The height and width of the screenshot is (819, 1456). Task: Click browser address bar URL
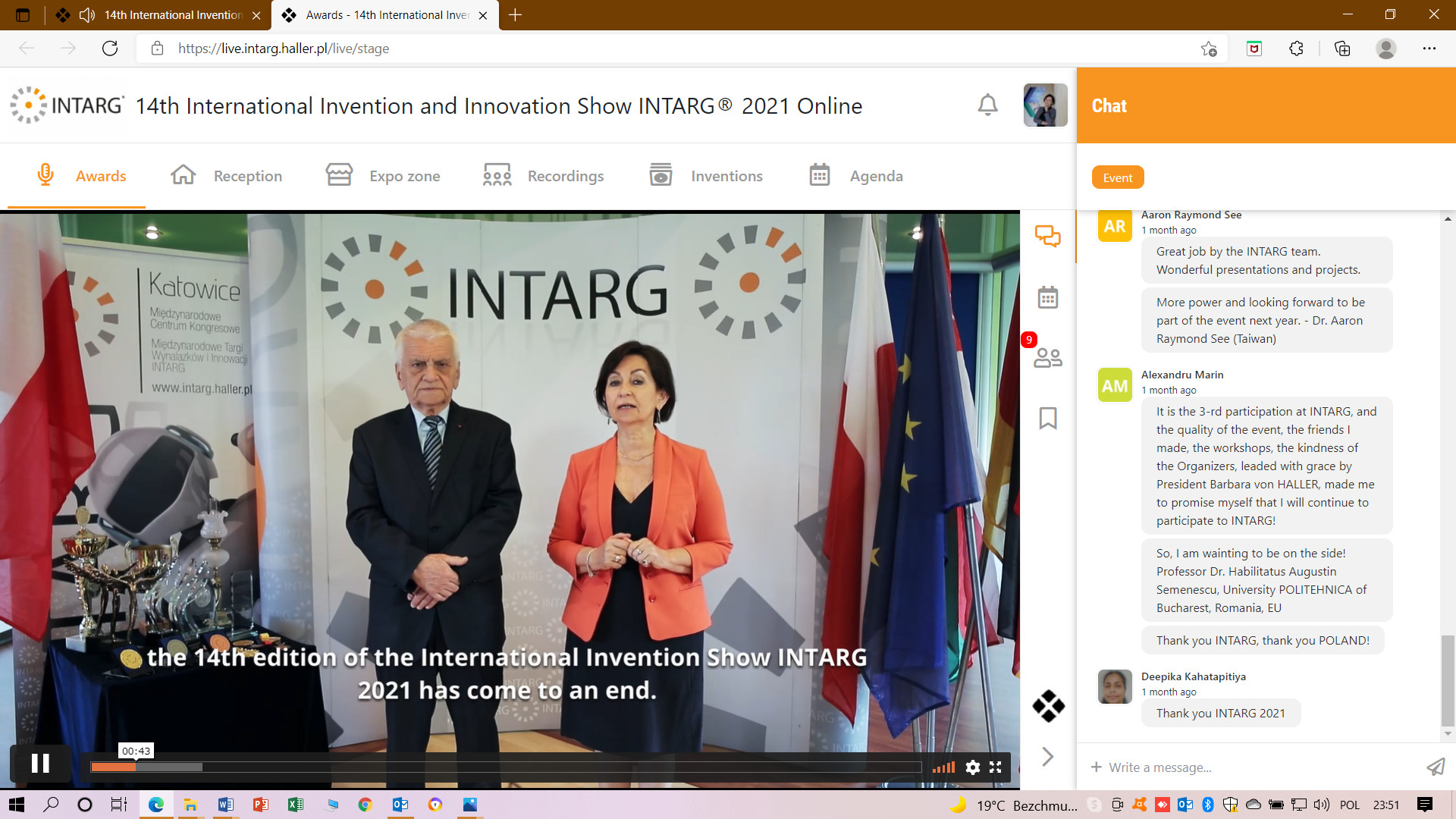(x=284, y=49)
